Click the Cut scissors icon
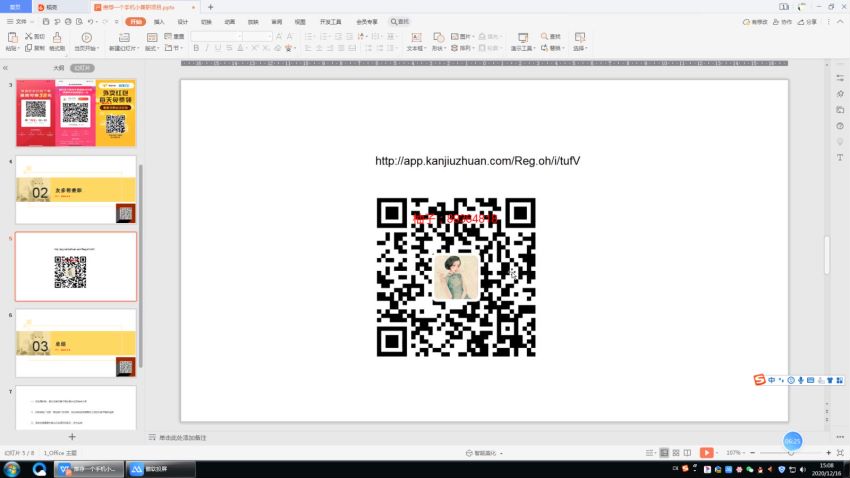This screenshot has width=850, height=478. pyautogui.click(x=29, y=36)
